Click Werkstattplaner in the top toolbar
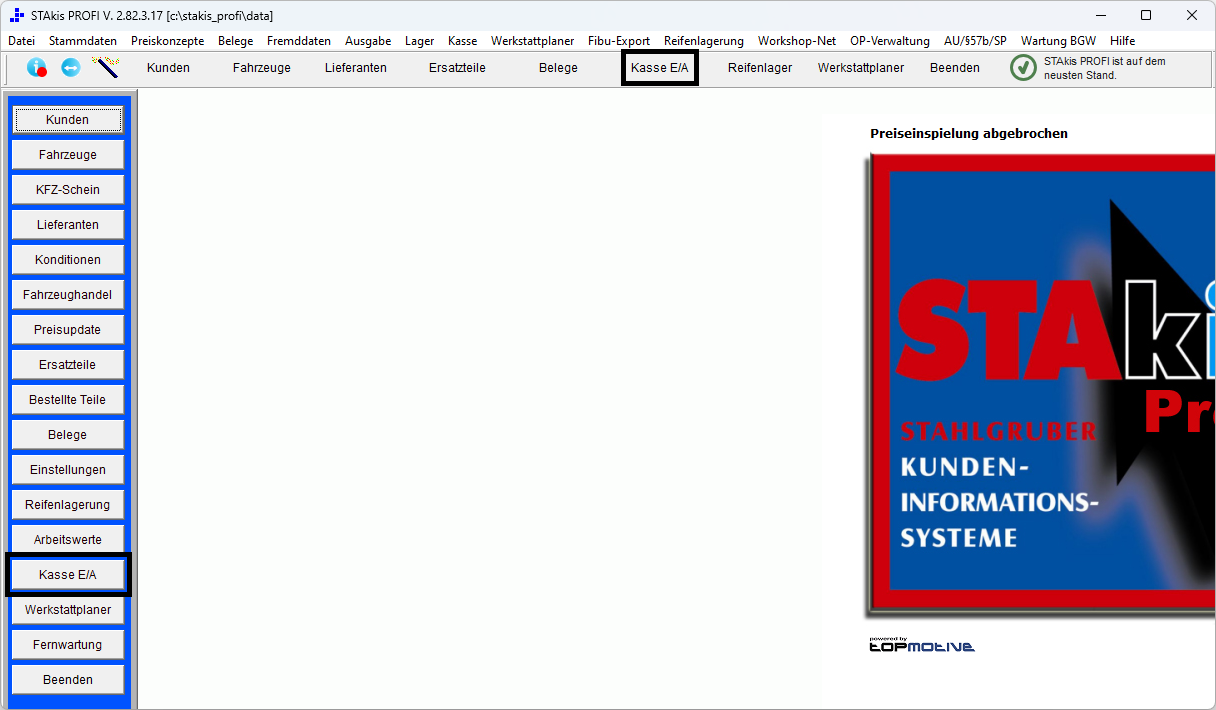 point(861,68)
